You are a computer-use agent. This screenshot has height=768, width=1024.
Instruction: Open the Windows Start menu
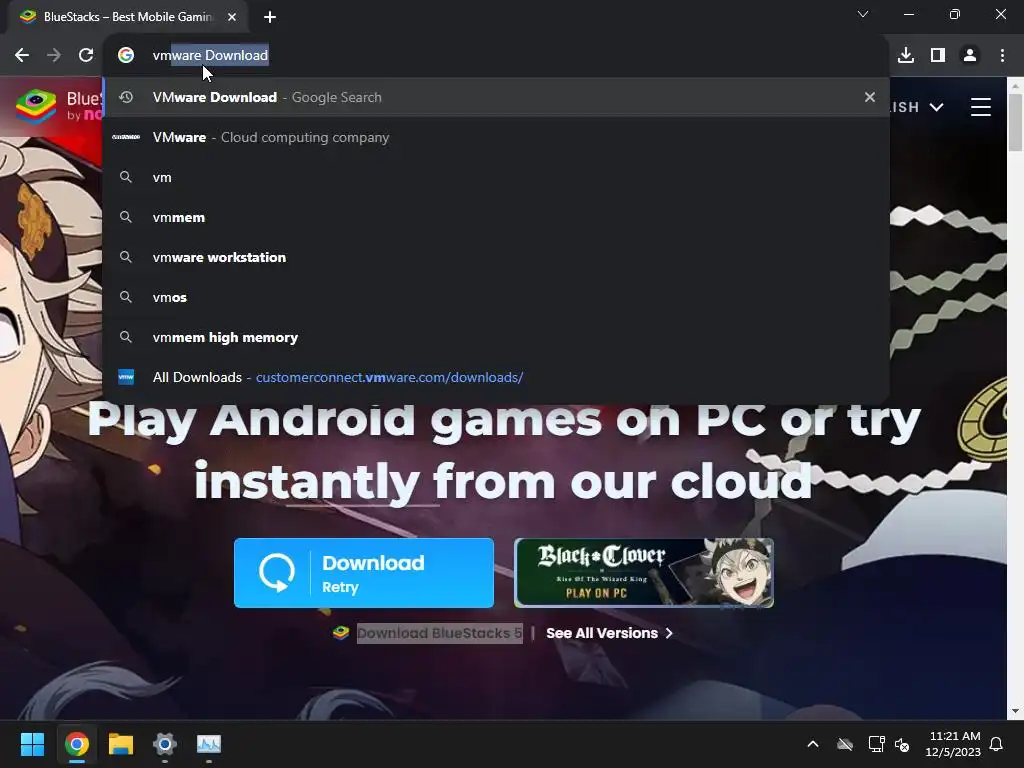(x=32, y=744)
